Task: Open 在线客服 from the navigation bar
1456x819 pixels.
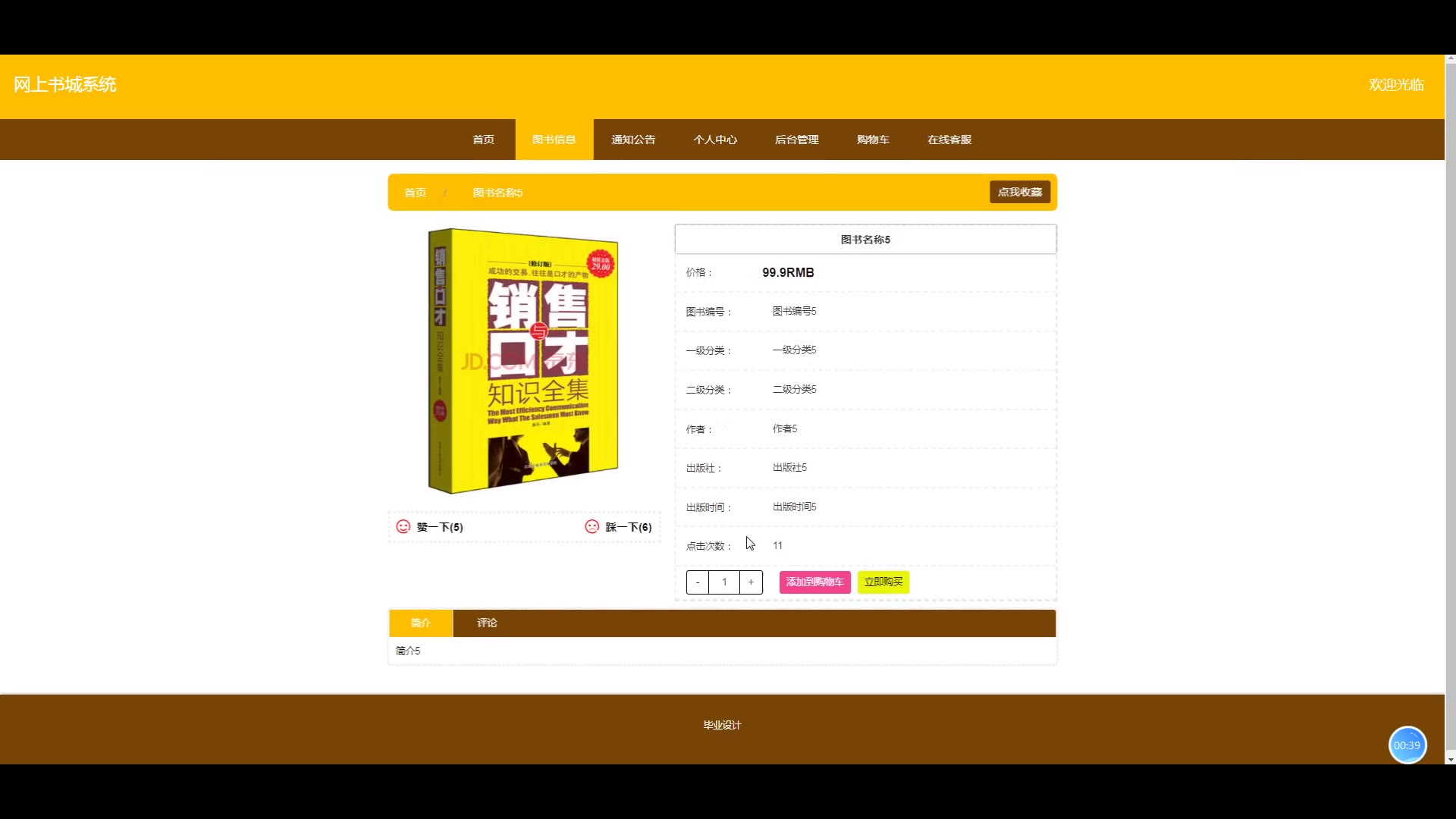Action: (x=949, y=140)
